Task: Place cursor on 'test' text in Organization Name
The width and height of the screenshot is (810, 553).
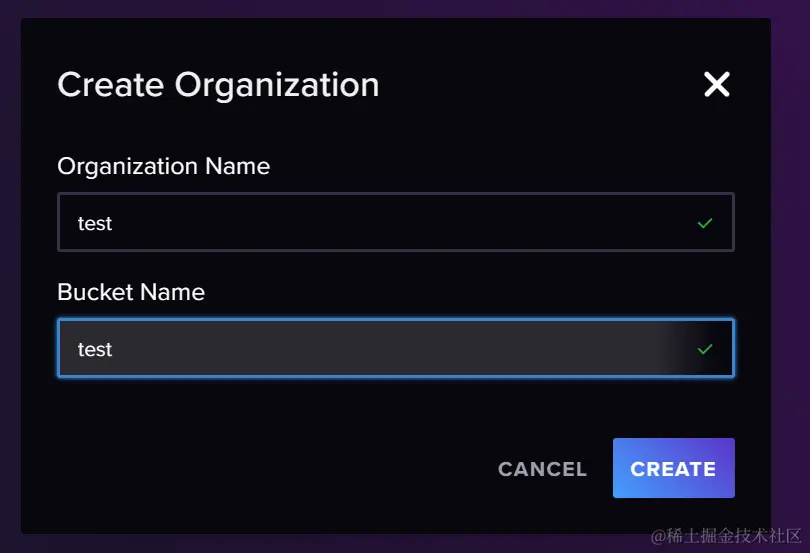Action: click(x=95, y=223)
